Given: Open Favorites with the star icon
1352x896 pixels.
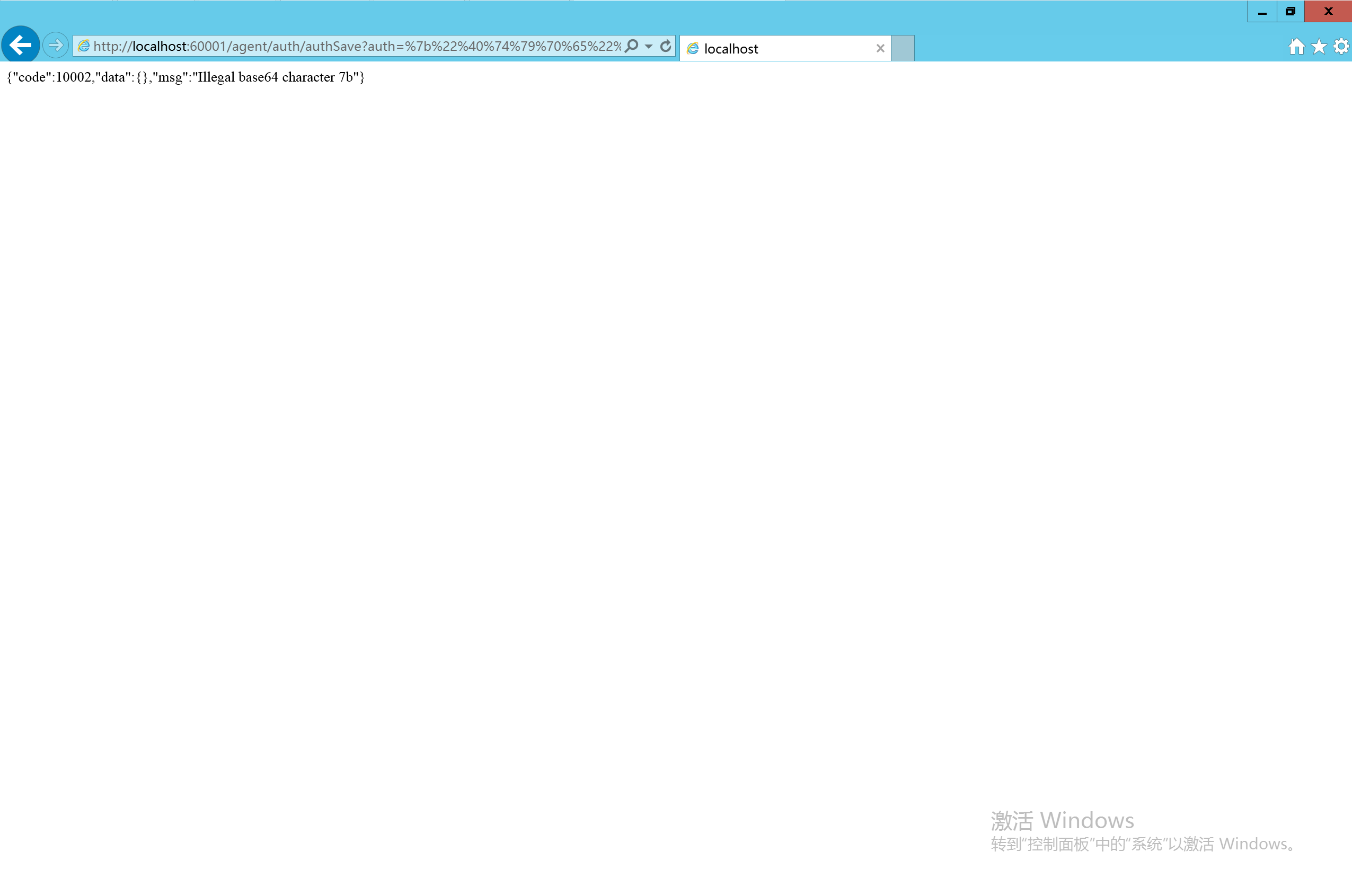Looking at the screenshot, I should [1319, 46].
